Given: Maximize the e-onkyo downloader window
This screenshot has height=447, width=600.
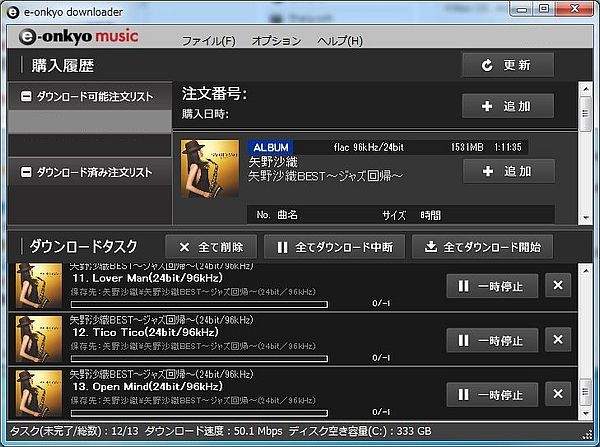Looking at the screenshot, I should pos(543,9).
